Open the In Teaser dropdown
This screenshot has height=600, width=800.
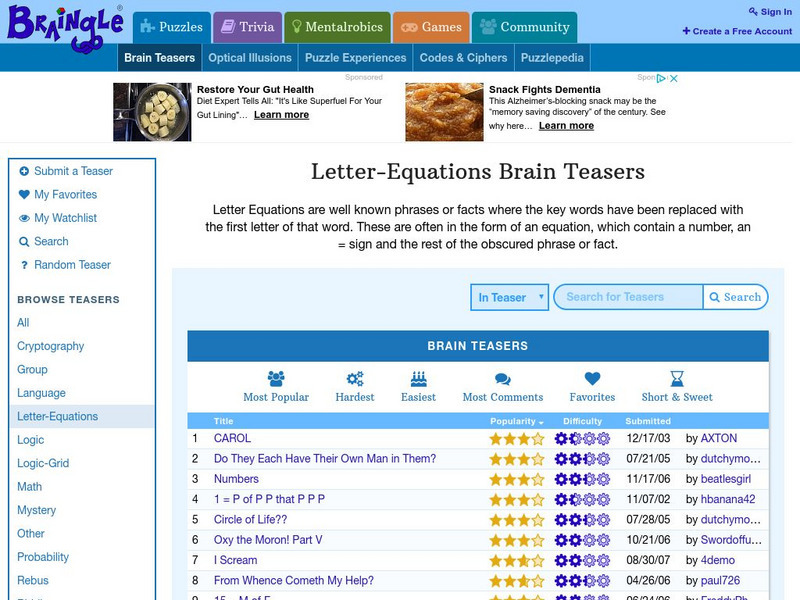pos(509,297)
